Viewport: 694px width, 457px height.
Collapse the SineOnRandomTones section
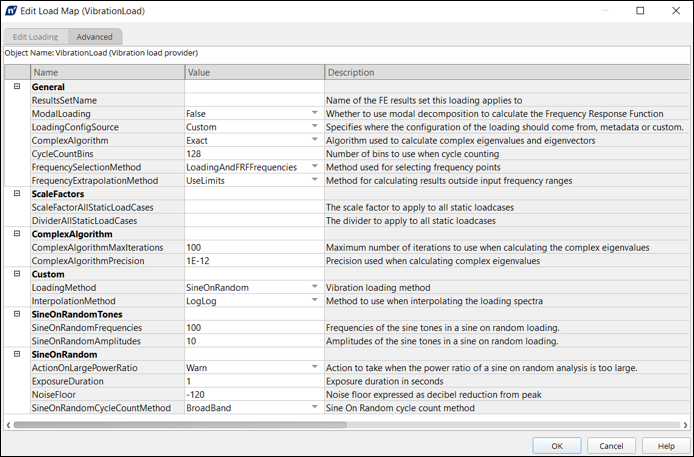coord(17,314)
